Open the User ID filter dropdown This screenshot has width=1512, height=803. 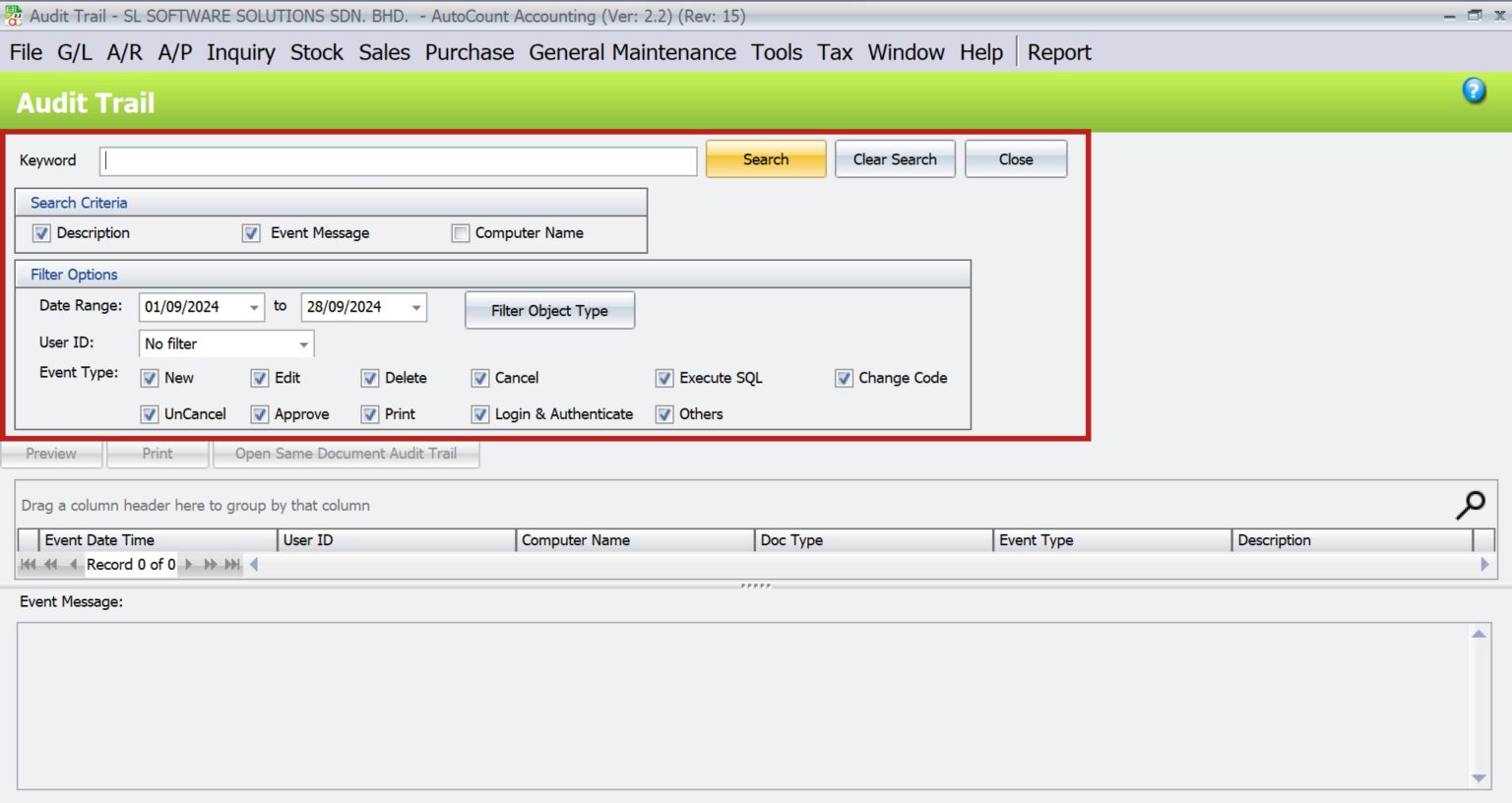pyautogui.click(x=303, y=343)
